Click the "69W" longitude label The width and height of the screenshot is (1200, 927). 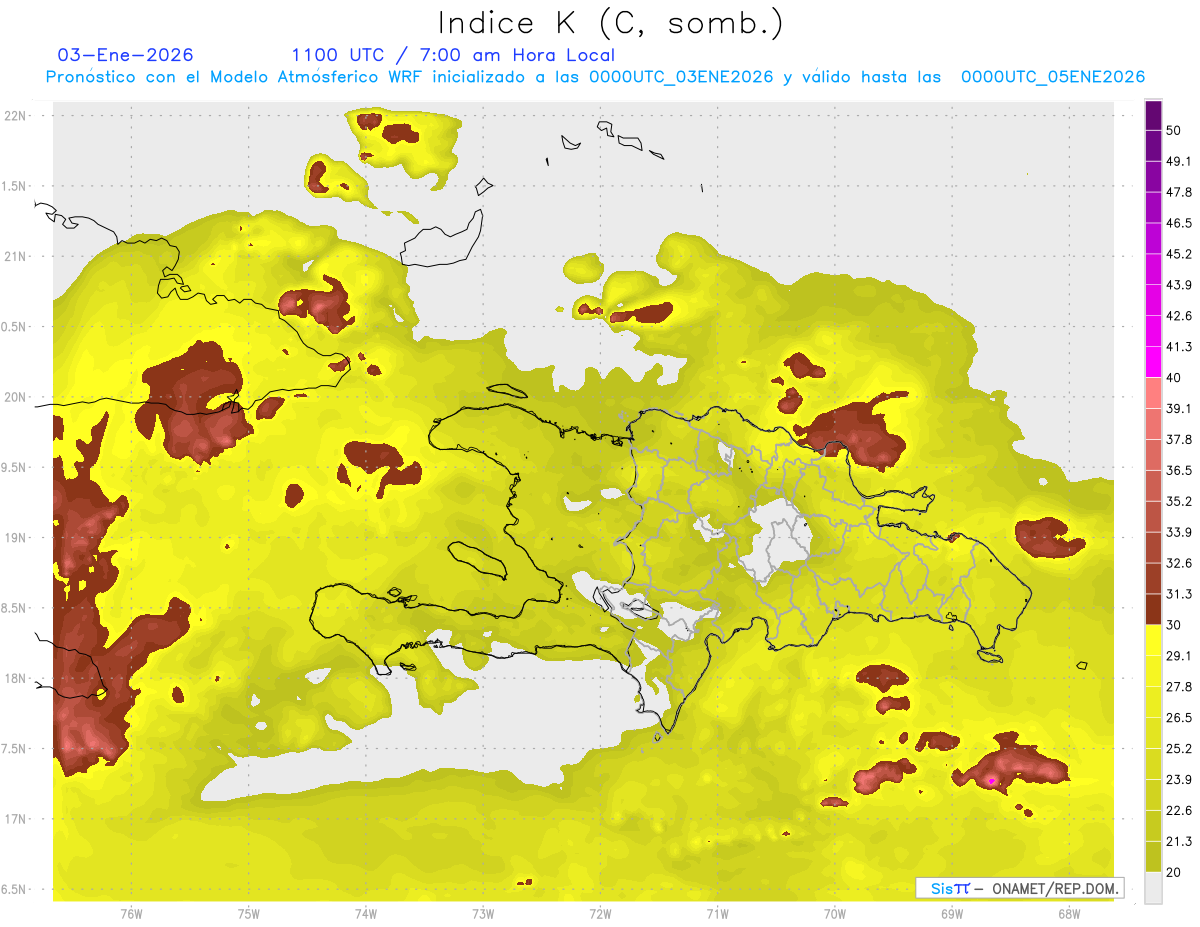[x=952, y=913]
